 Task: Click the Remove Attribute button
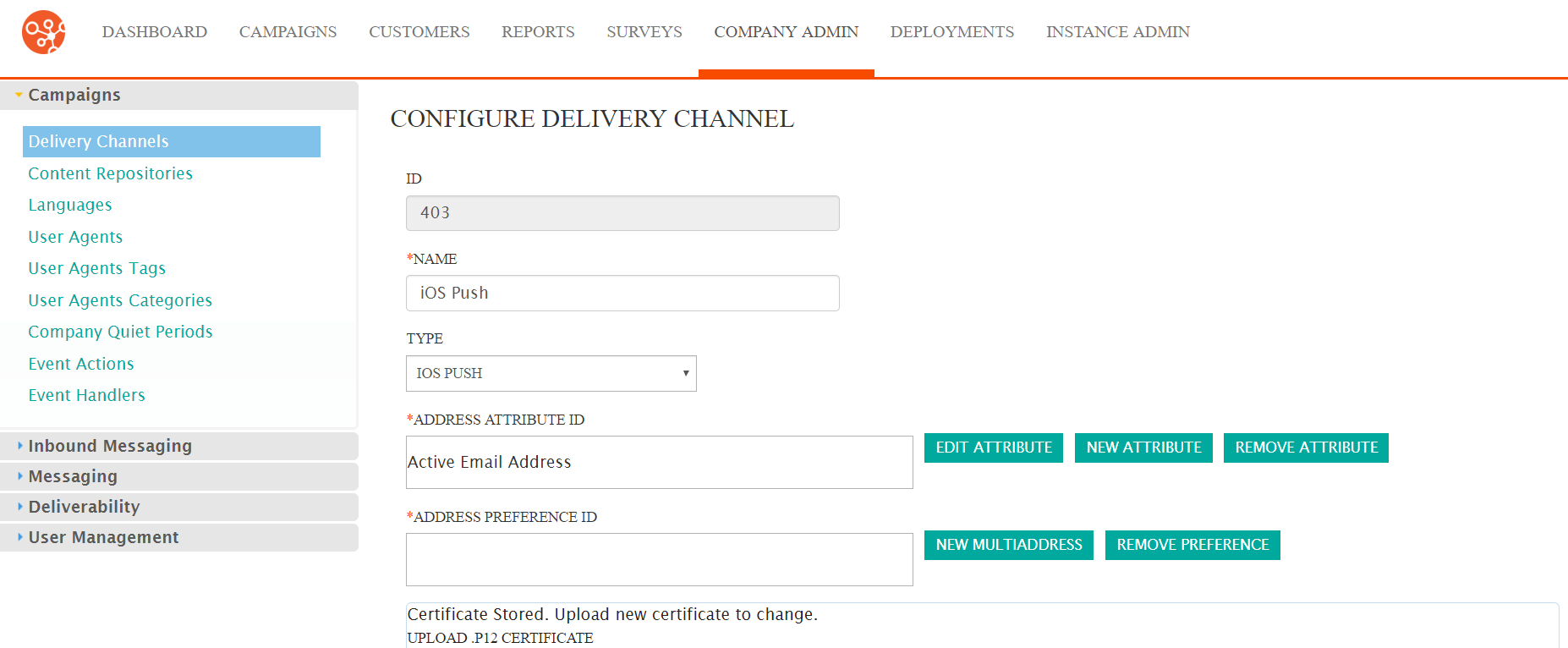coord(1307,448)
